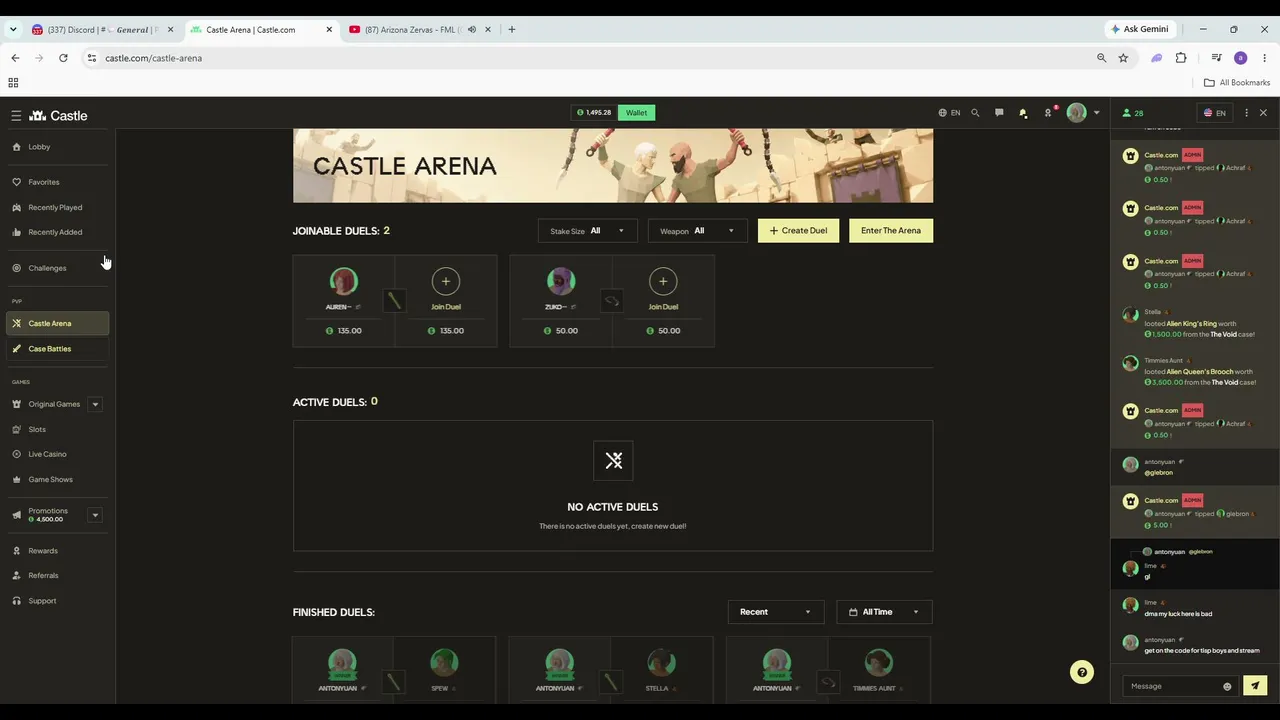The image size is (1280, 720).
Task: Show the 28 online users
Action: pos(1133,113)
